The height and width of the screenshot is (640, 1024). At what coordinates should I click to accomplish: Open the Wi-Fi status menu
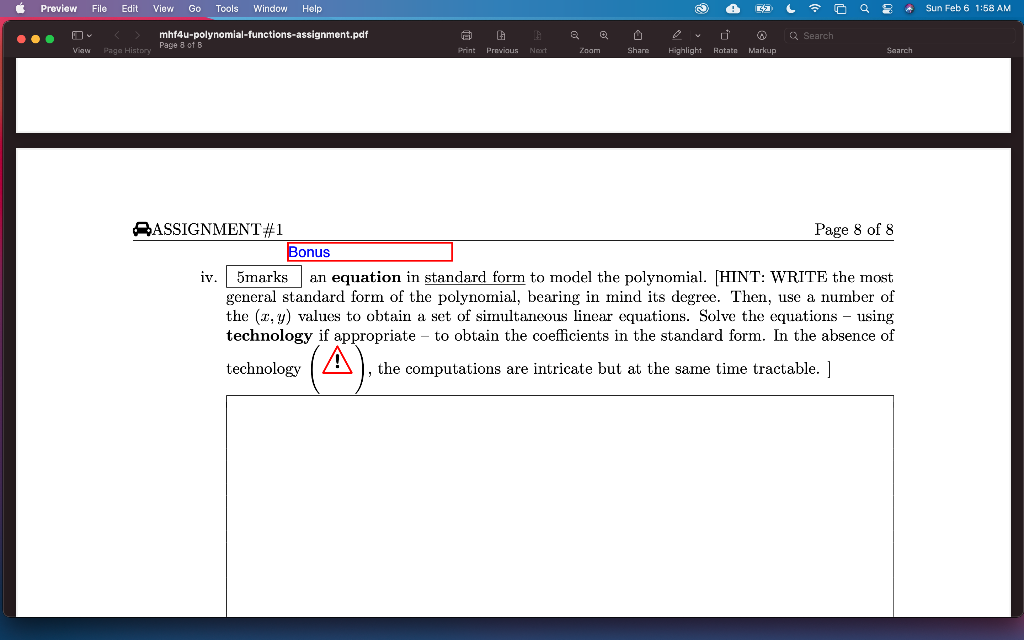[x=814, y=8]
